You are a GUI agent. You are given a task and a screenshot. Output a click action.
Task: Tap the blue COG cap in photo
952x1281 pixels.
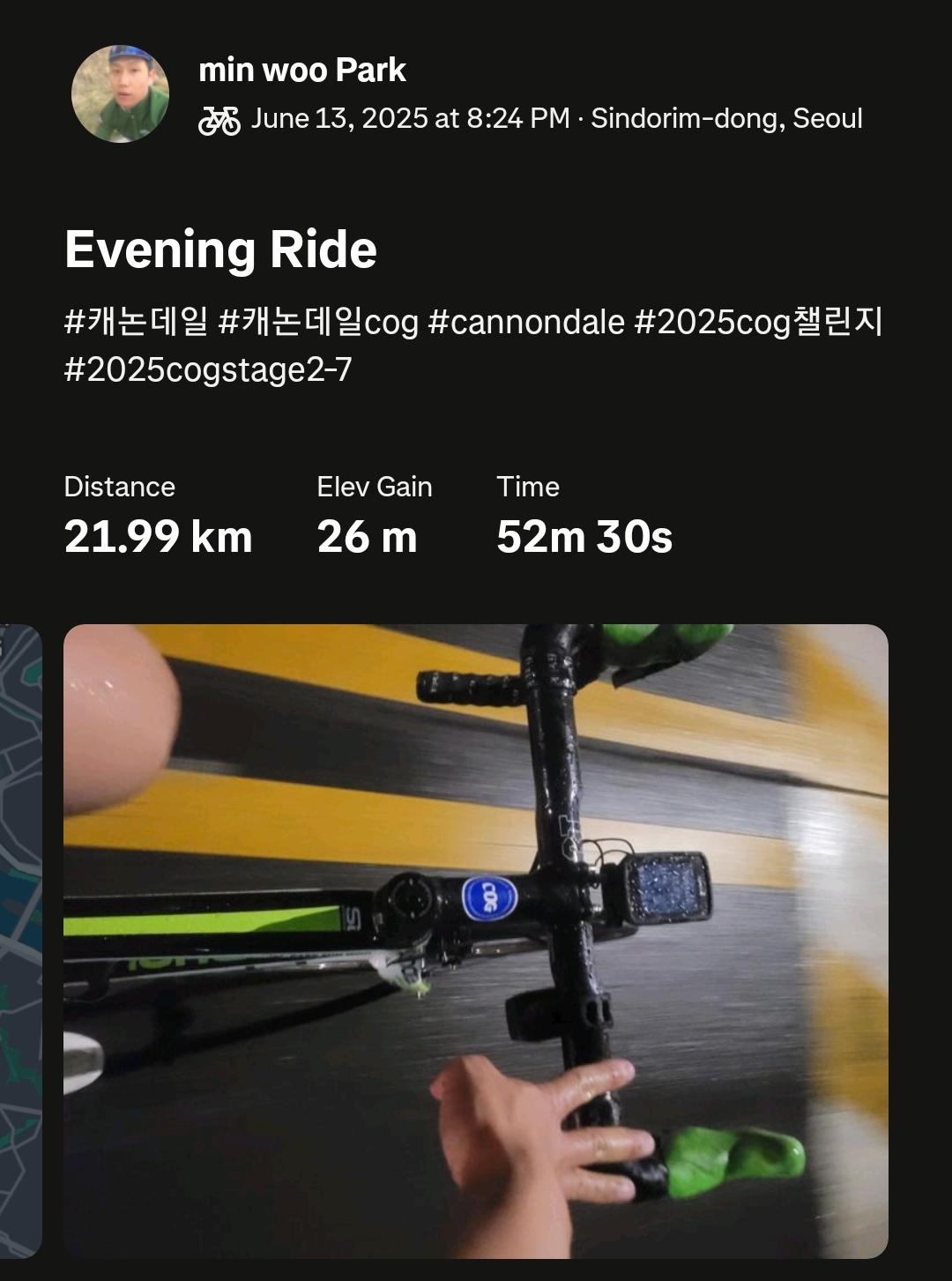coord(489,898)
